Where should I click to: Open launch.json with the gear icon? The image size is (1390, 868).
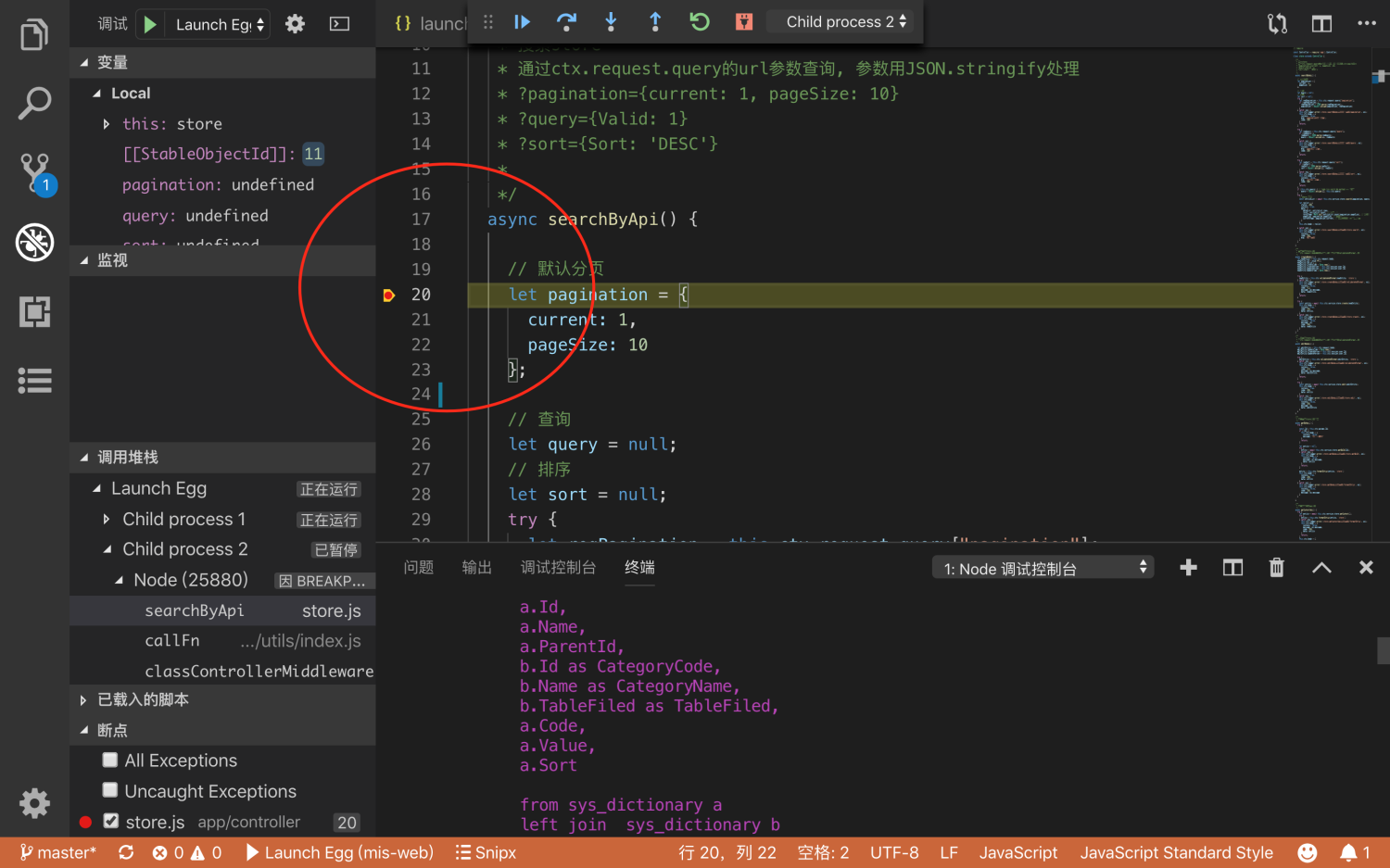pyautogui.click(x=295, y=24)
